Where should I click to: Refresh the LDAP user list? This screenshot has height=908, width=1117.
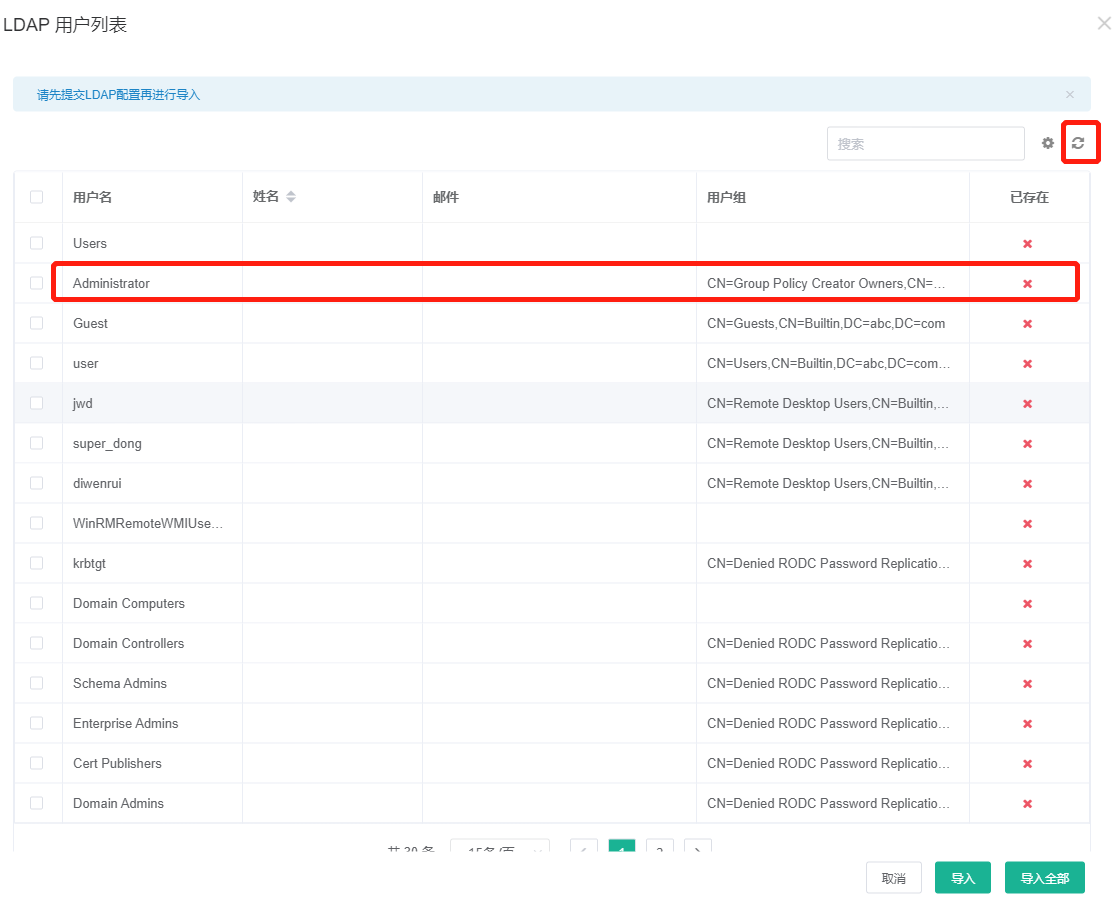pyautogui.click(x=1080, y=143)
